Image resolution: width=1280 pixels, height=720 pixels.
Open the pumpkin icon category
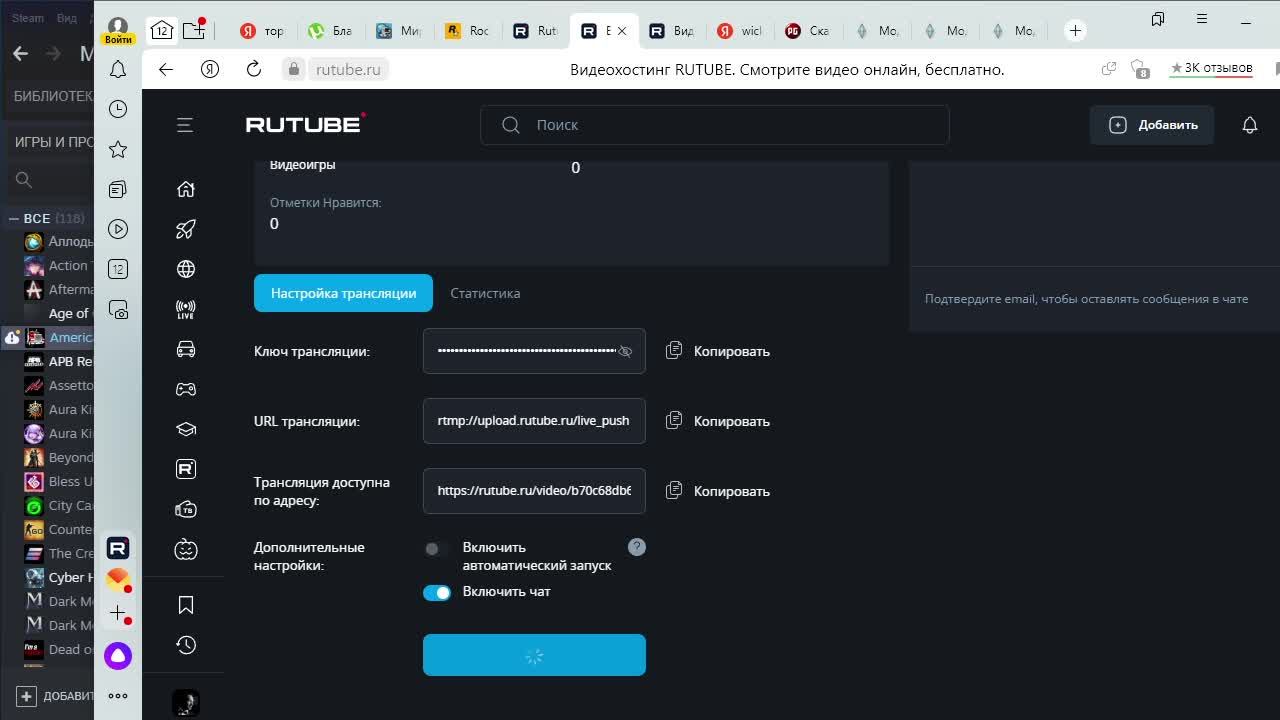coord(185,549)
